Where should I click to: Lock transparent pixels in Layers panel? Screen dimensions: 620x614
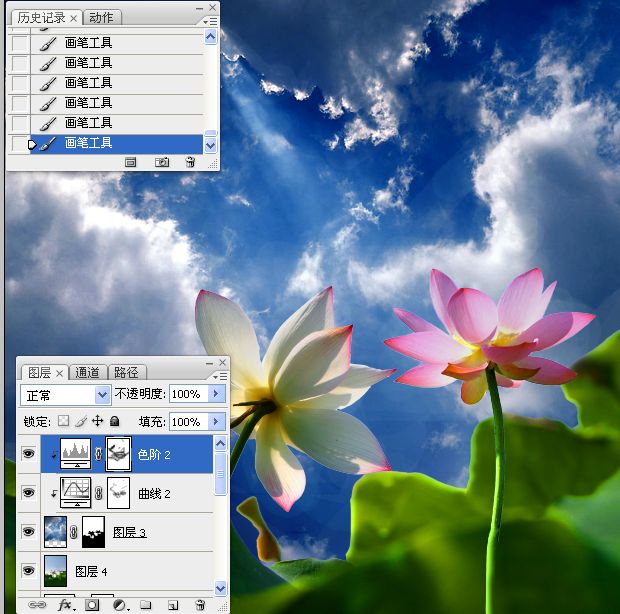[63, 421]
